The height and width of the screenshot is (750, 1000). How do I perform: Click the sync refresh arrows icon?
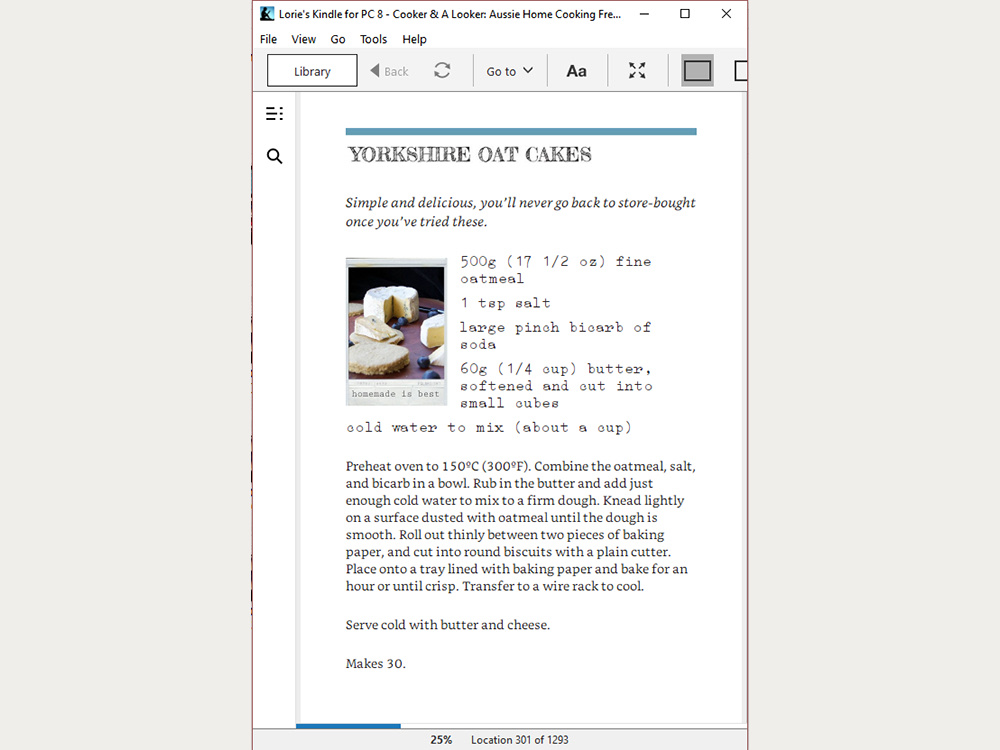click(442, 70)
